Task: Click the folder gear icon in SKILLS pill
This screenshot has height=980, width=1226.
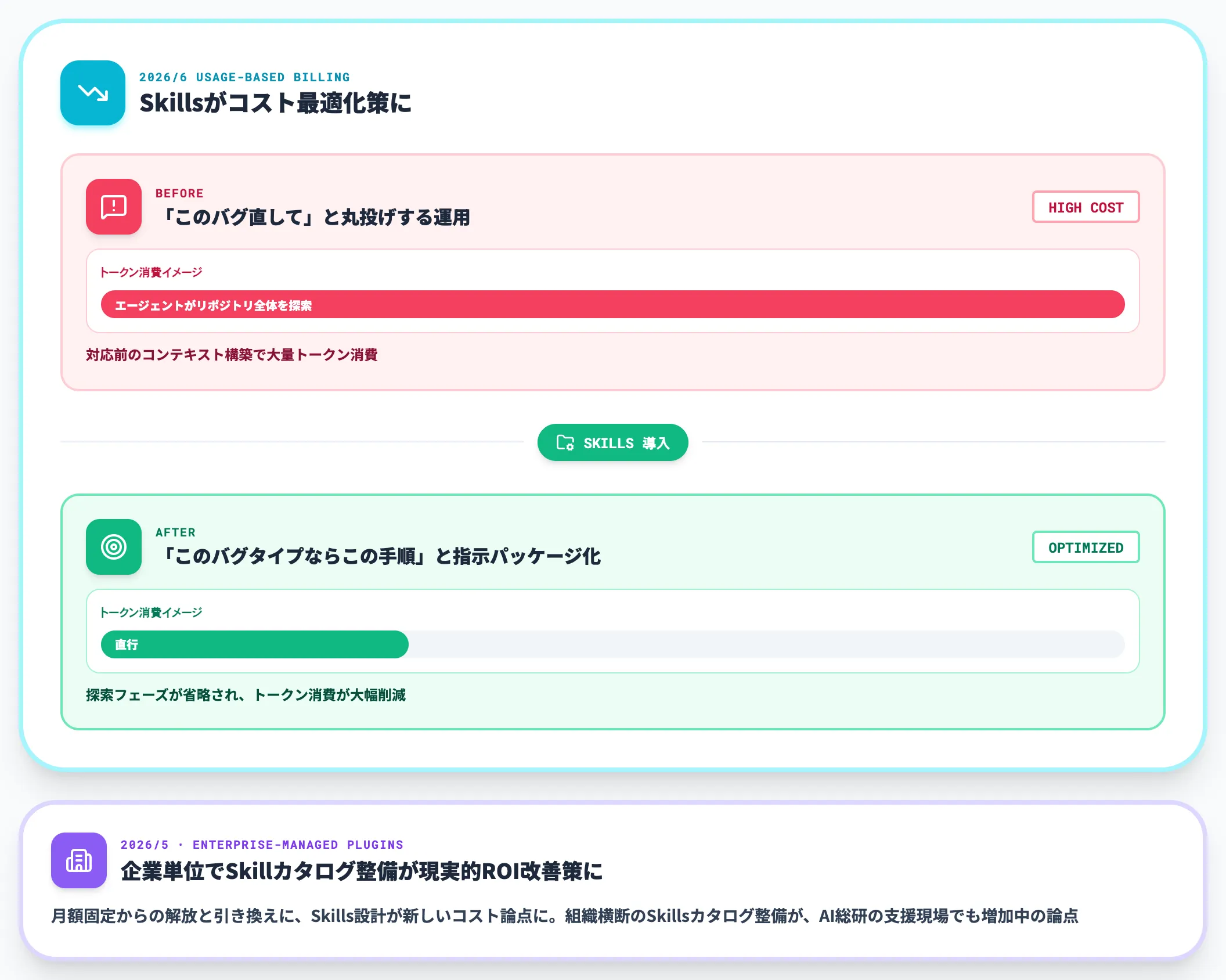Action: (565, 443)
